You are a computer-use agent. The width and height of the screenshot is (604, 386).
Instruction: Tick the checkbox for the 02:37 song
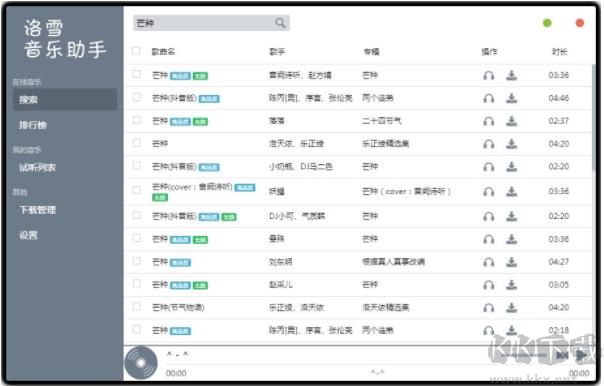(137, 120)
